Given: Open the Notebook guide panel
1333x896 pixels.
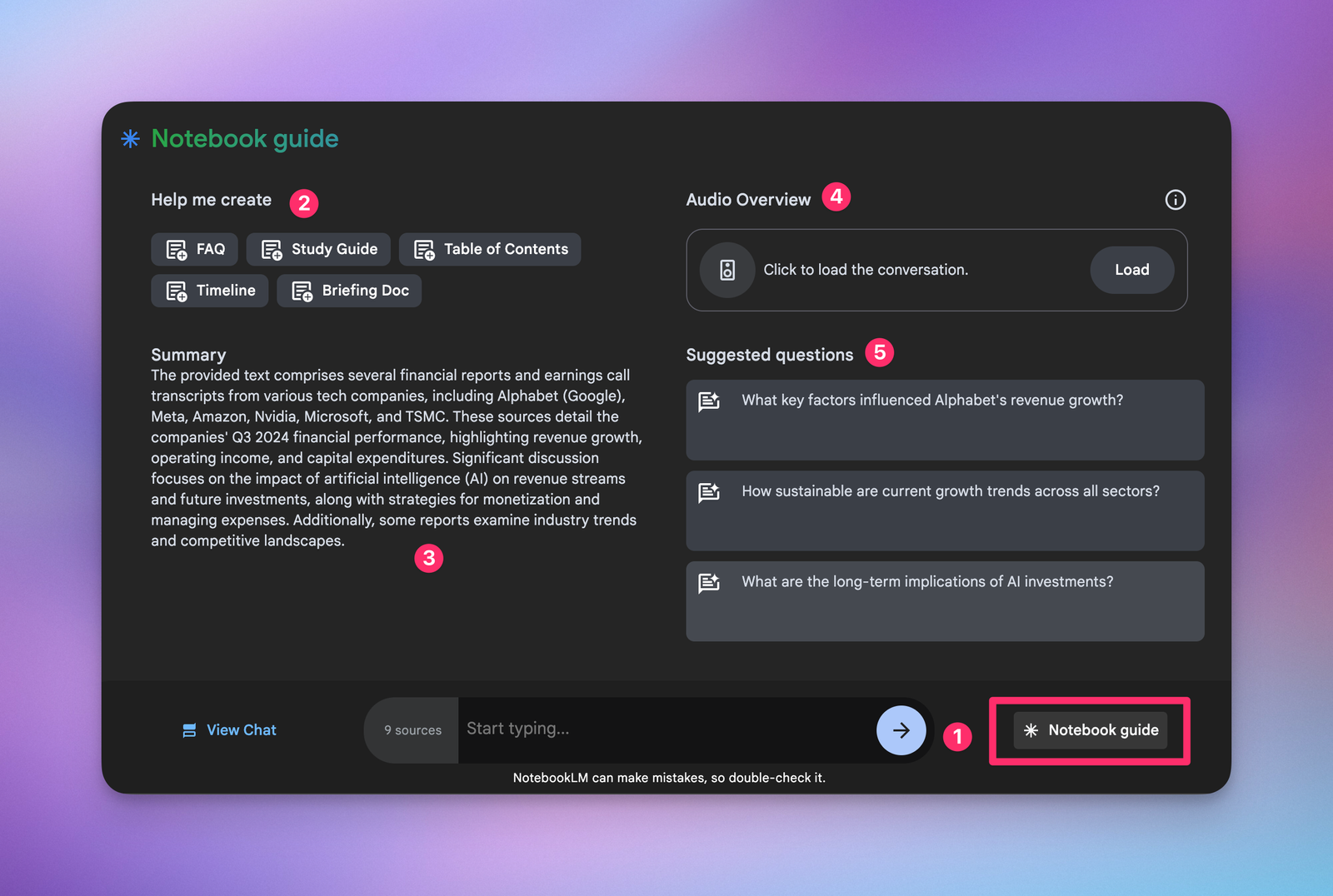Looking at the screenshot, I should 1089,730.
